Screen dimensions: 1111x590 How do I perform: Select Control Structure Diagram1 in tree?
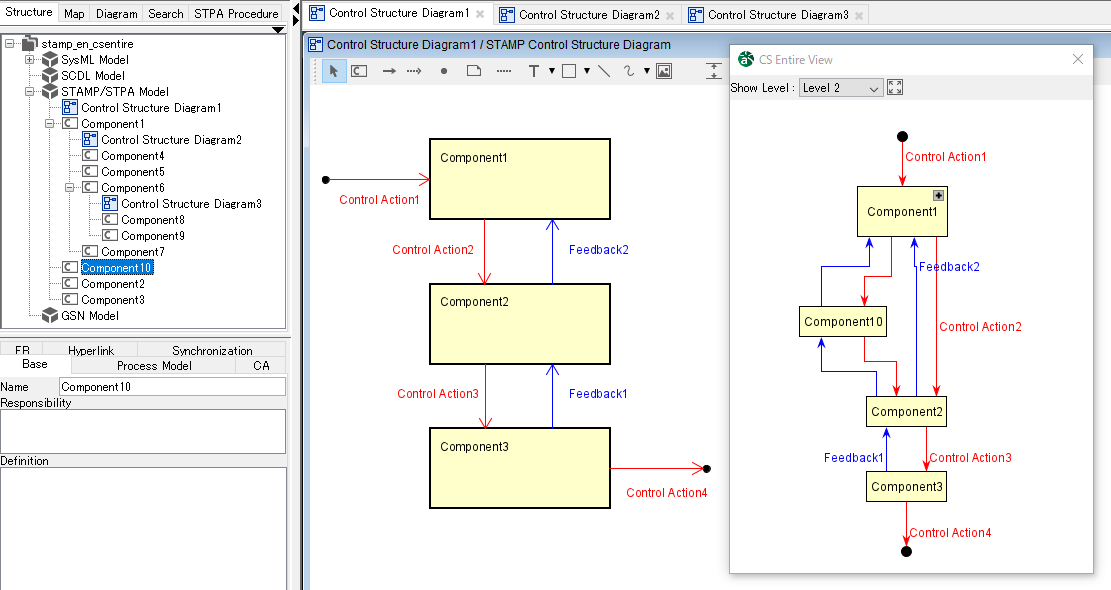coord(151,108)
